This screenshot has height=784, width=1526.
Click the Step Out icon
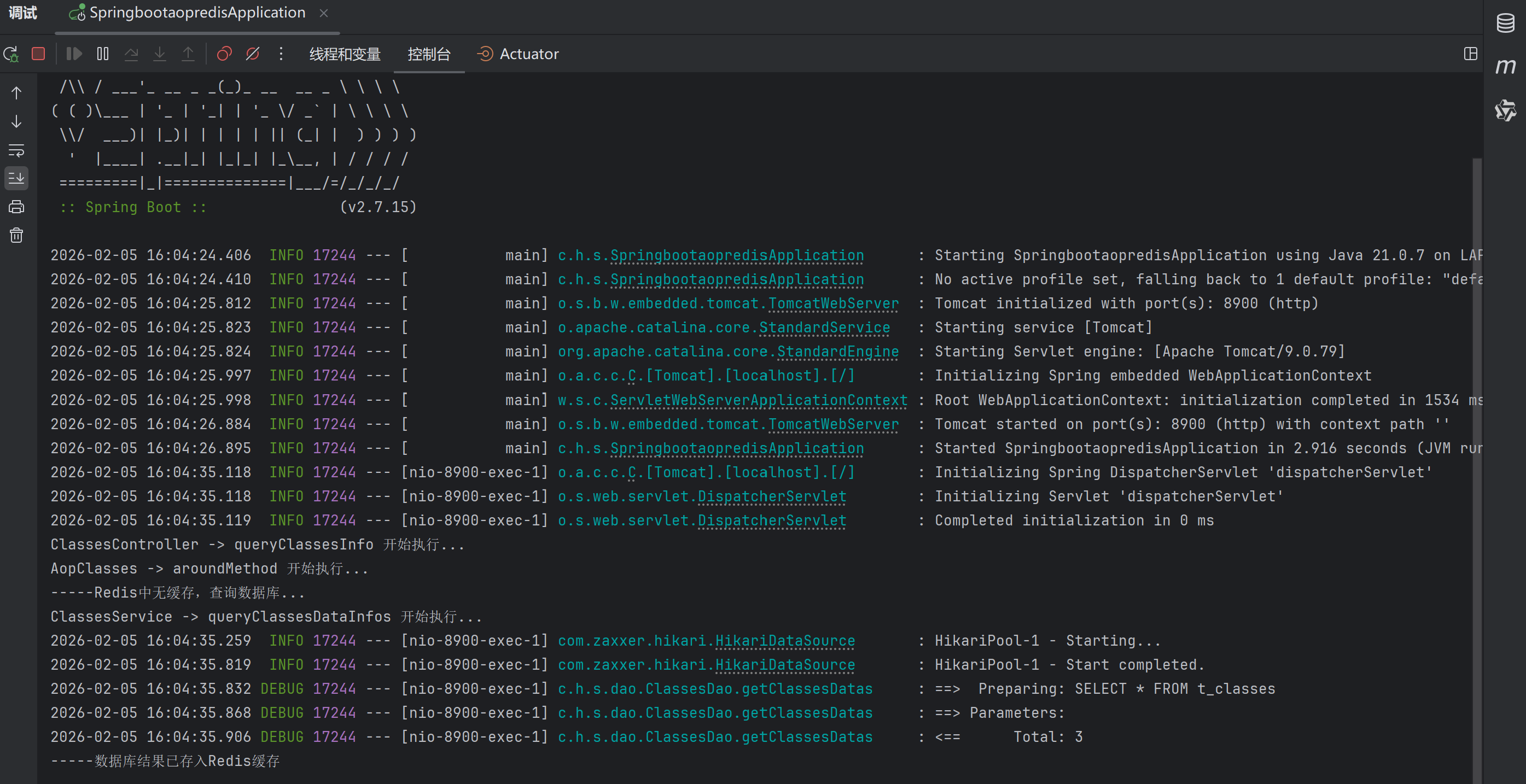(x=188, y=54)
